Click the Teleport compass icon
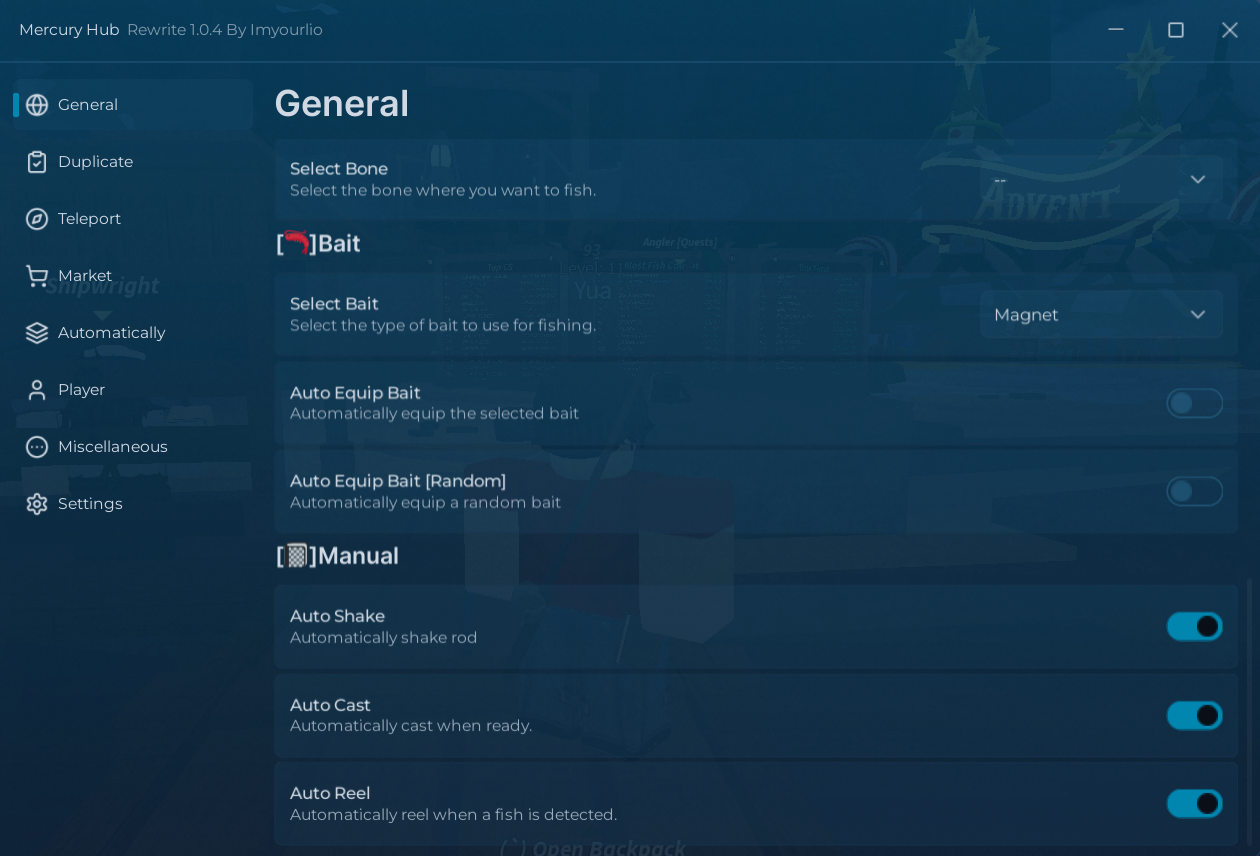The width and height of the screenshot is (1260, 856). click(37, 219)
